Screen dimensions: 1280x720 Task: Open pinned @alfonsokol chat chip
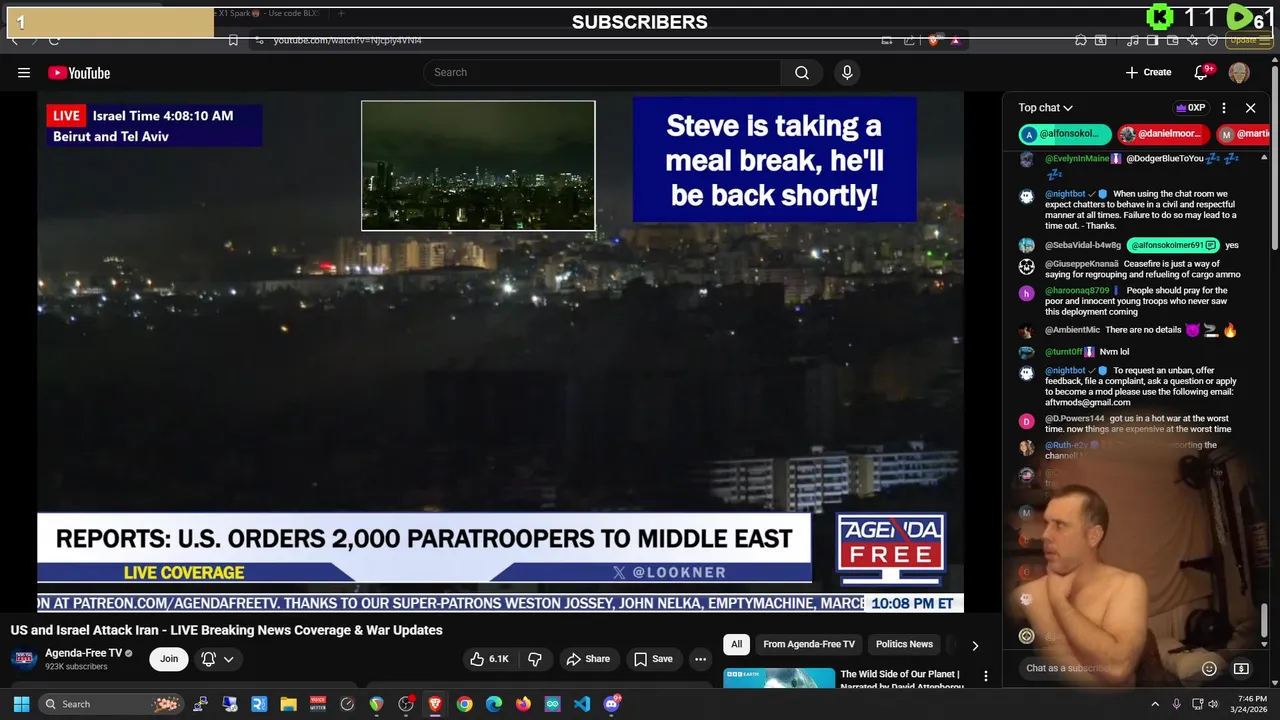(1065, 134)
